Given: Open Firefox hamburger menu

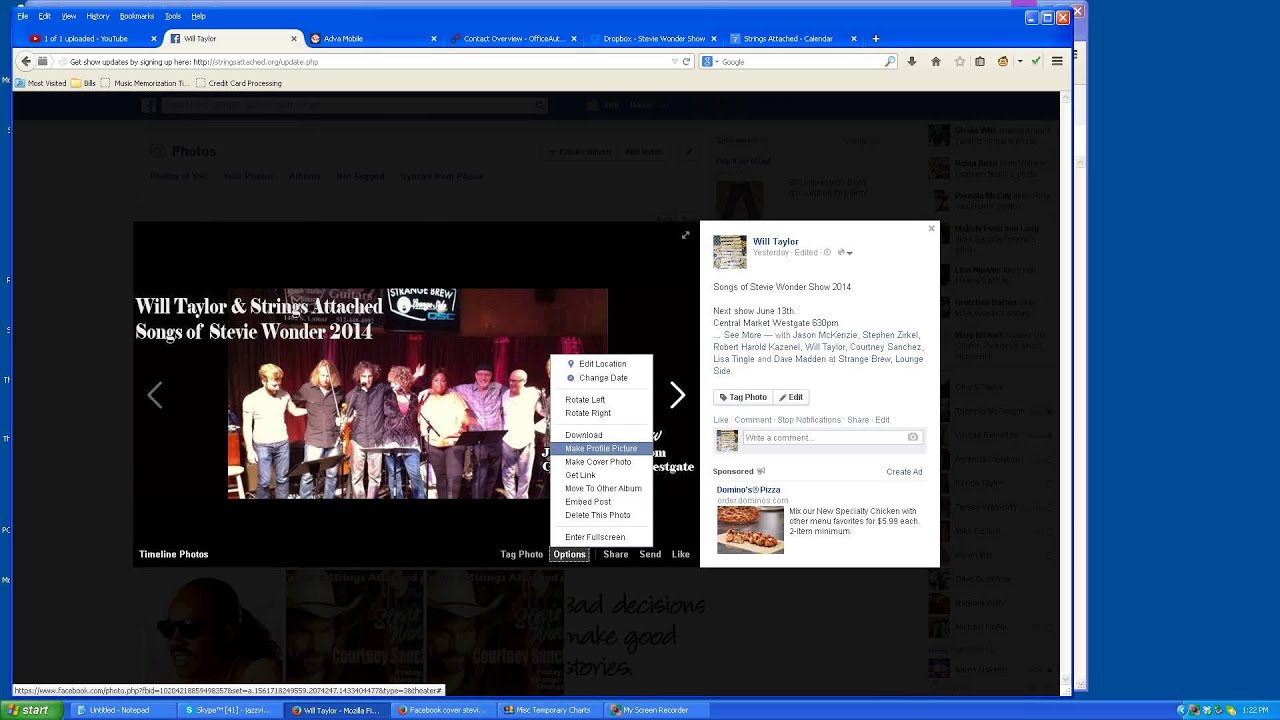Looking at the screenshot, I should tap(1057, 61).
